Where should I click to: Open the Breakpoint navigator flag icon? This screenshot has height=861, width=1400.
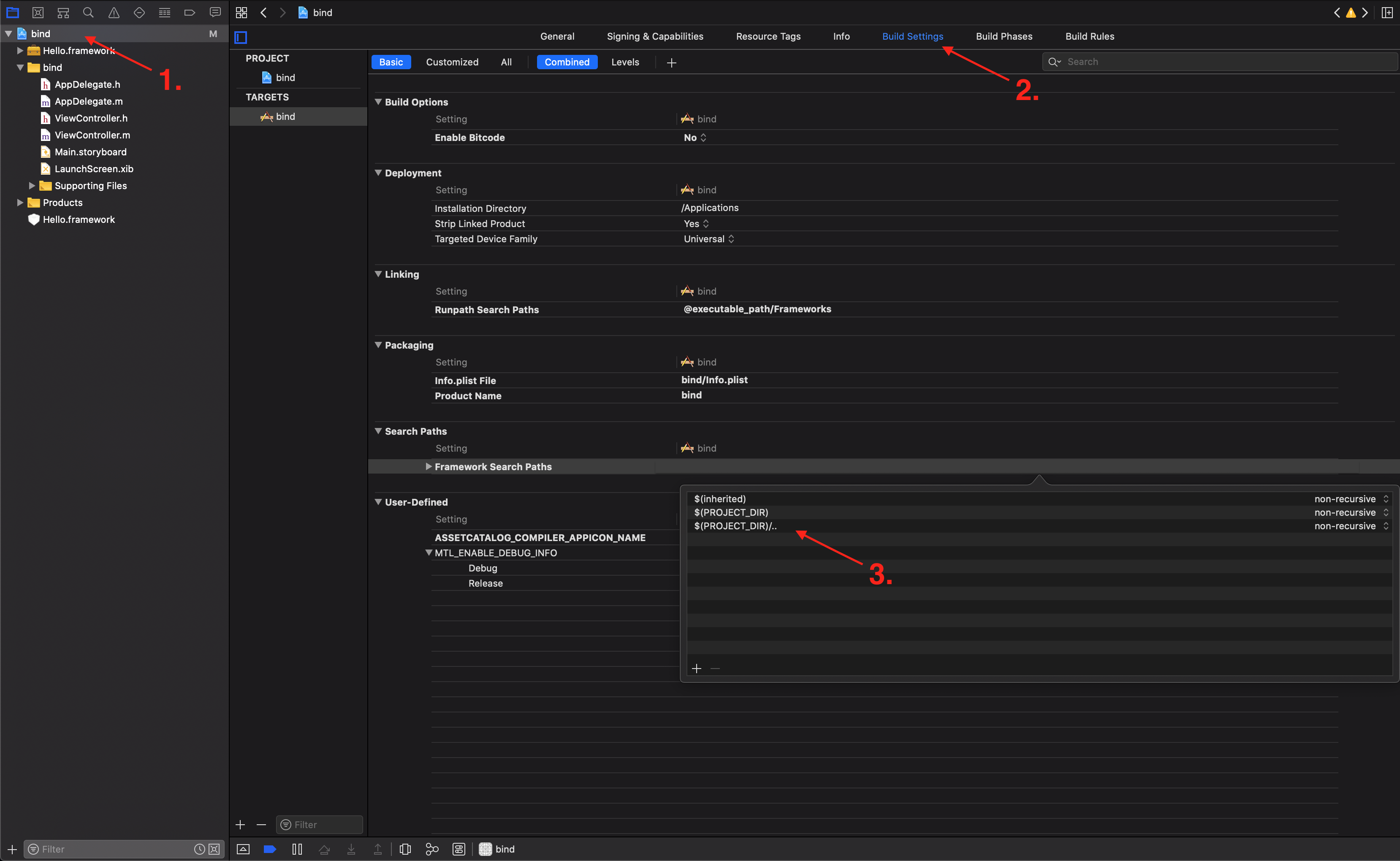[190, 12]
